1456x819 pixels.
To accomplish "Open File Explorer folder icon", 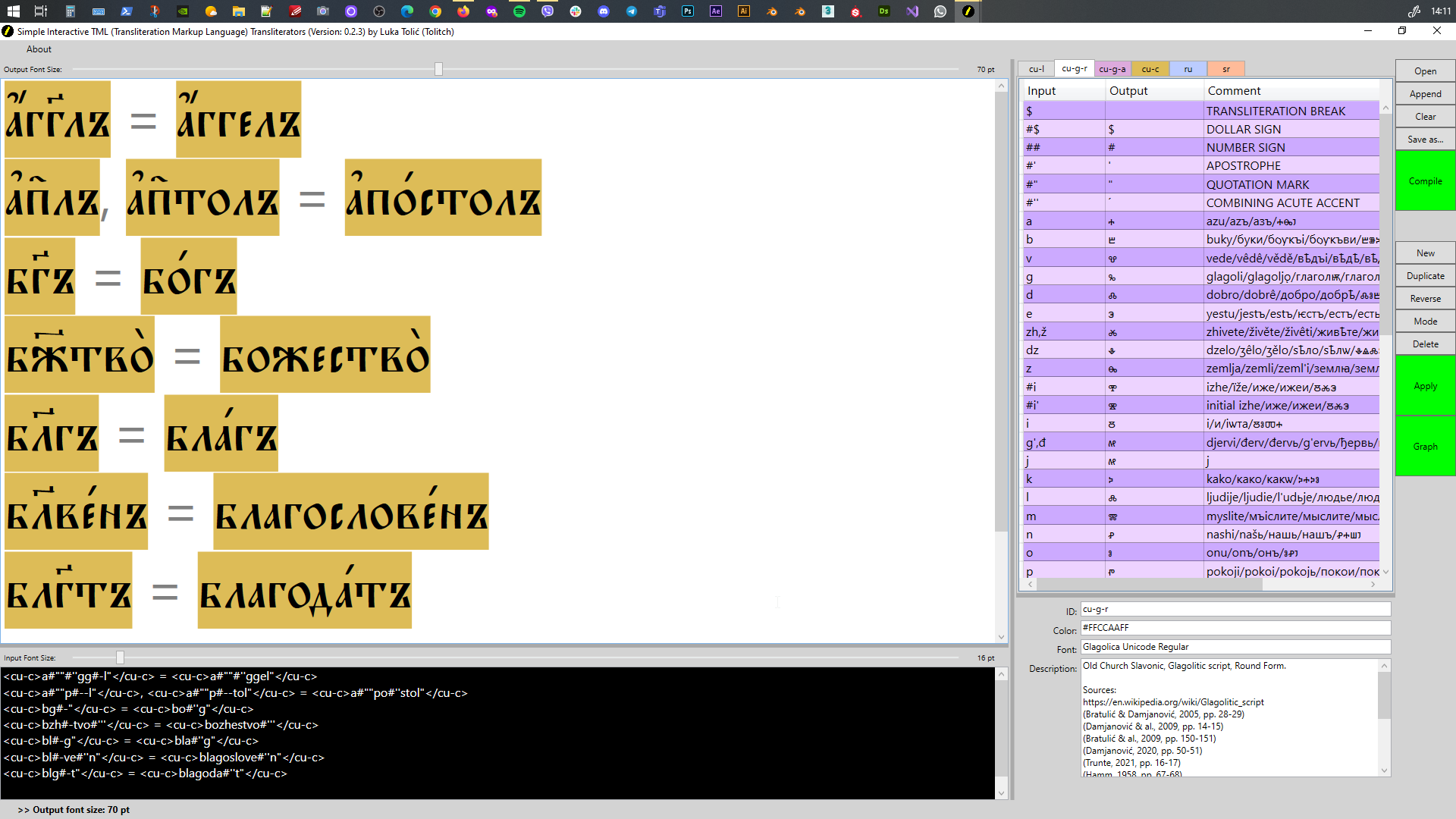I will (x=239, y=11).
